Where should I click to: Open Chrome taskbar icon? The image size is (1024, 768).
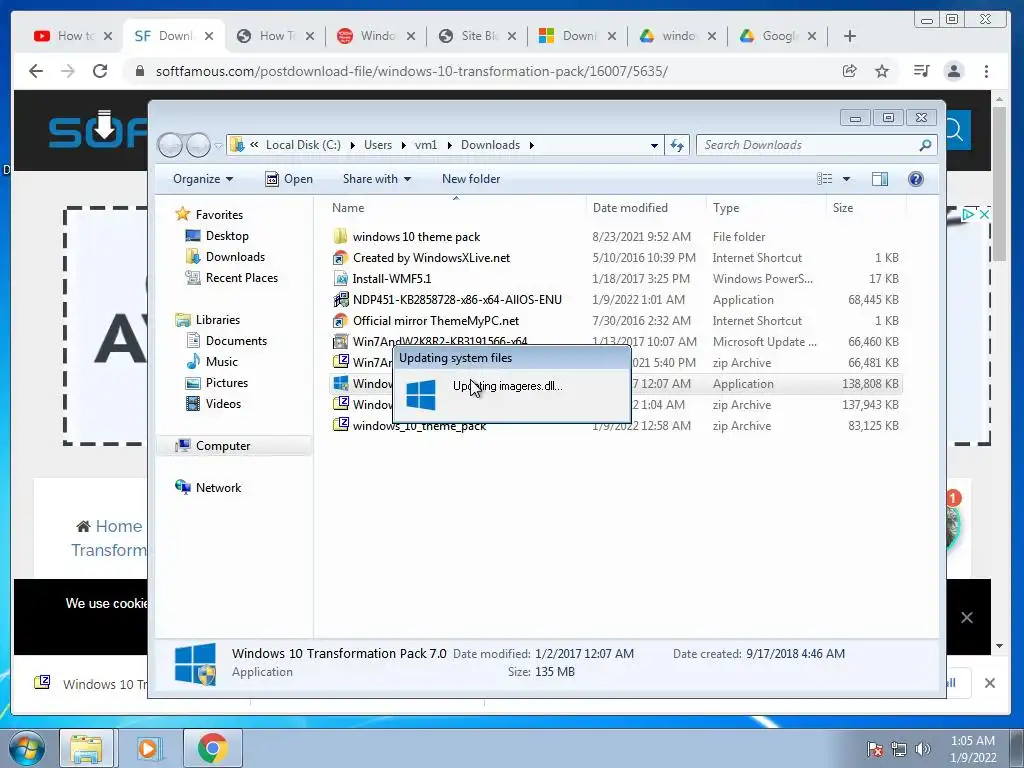(212, 748)
